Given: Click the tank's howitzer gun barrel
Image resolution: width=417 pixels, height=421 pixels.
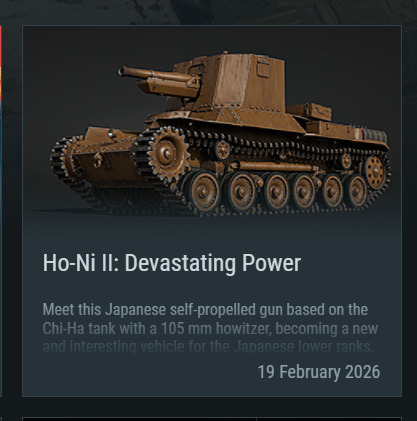Looking at the screenshot, I should click(156, 75).
